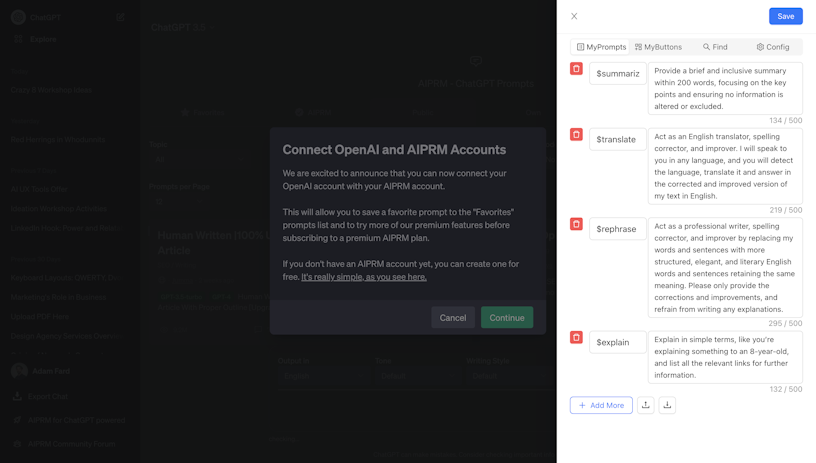Screen dimensions: 816x463
Task: Edit the $explain shortcut name field
Action: 618,342
